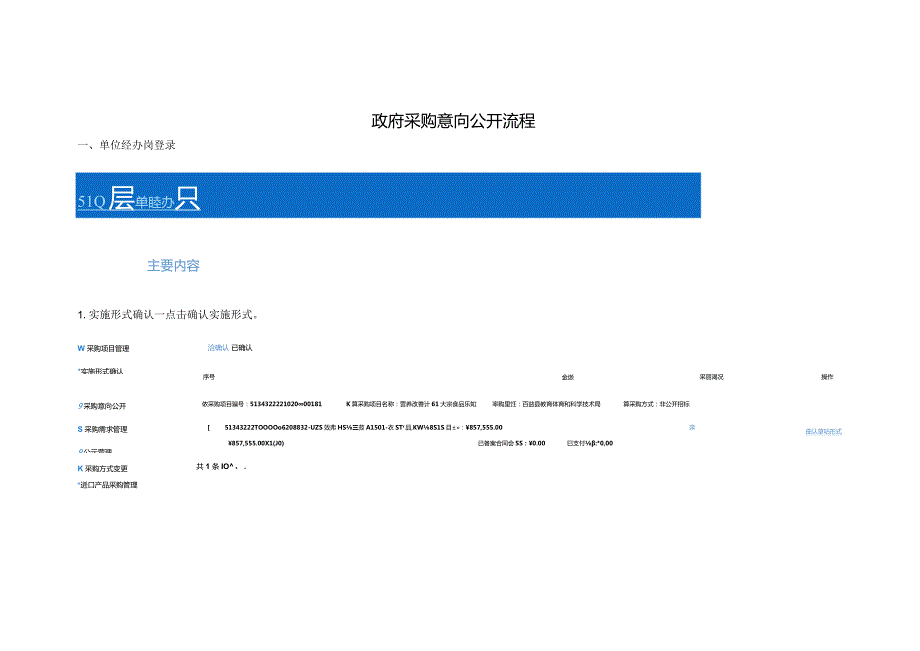Click the 主要内容 heading
Screen dimensions: 920x651
pos(173,266)
